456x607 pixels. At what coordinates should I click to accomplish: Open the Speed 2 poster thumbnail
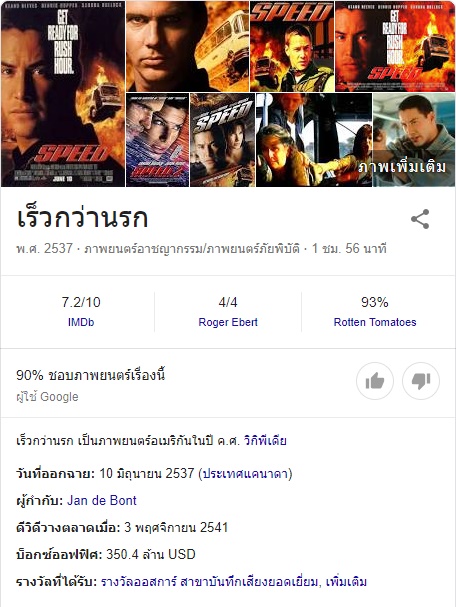(x=158, y=140)
